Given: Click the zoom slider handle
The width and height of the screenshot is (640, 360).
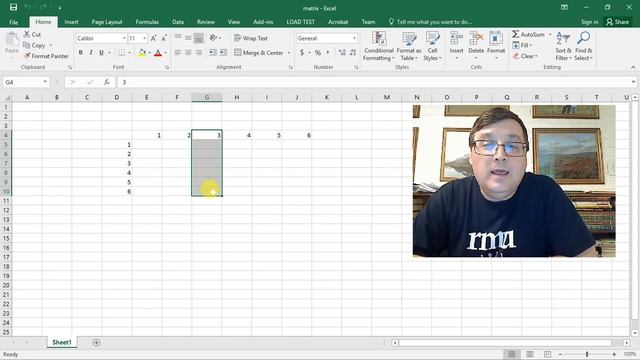Looking at the screenshot, I should click(587, 354).
